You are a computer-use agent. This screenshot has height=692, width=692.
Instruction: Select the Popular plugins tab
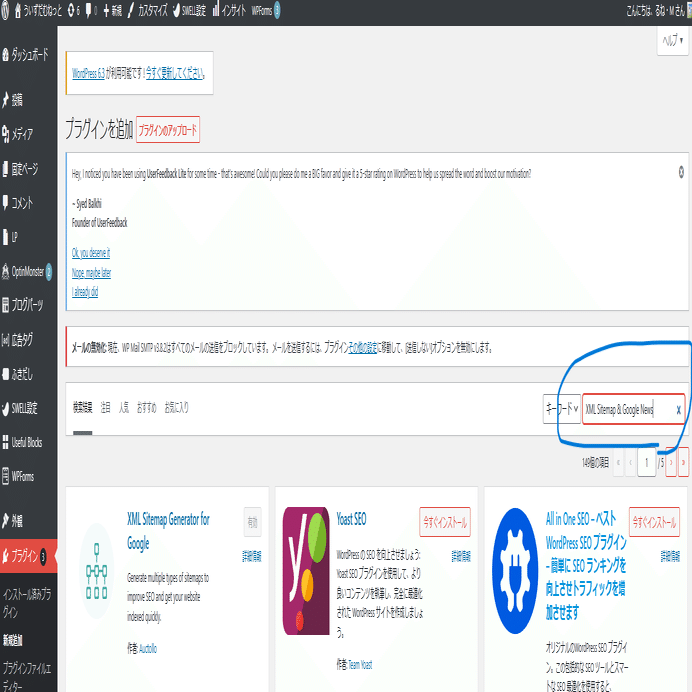point(124,408)
